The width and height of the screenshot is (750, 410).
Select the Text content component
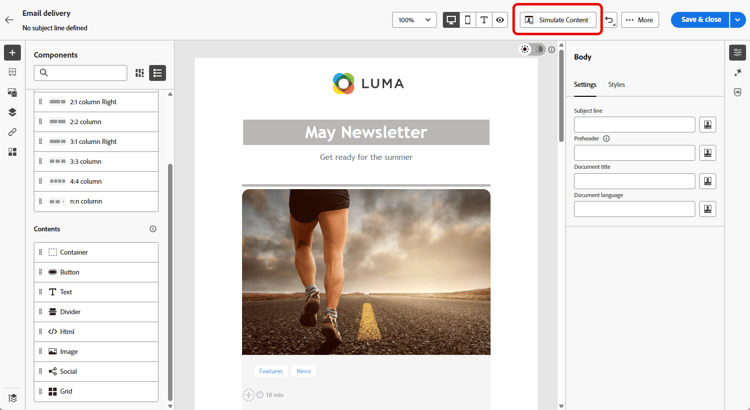(x=96, y=292)
